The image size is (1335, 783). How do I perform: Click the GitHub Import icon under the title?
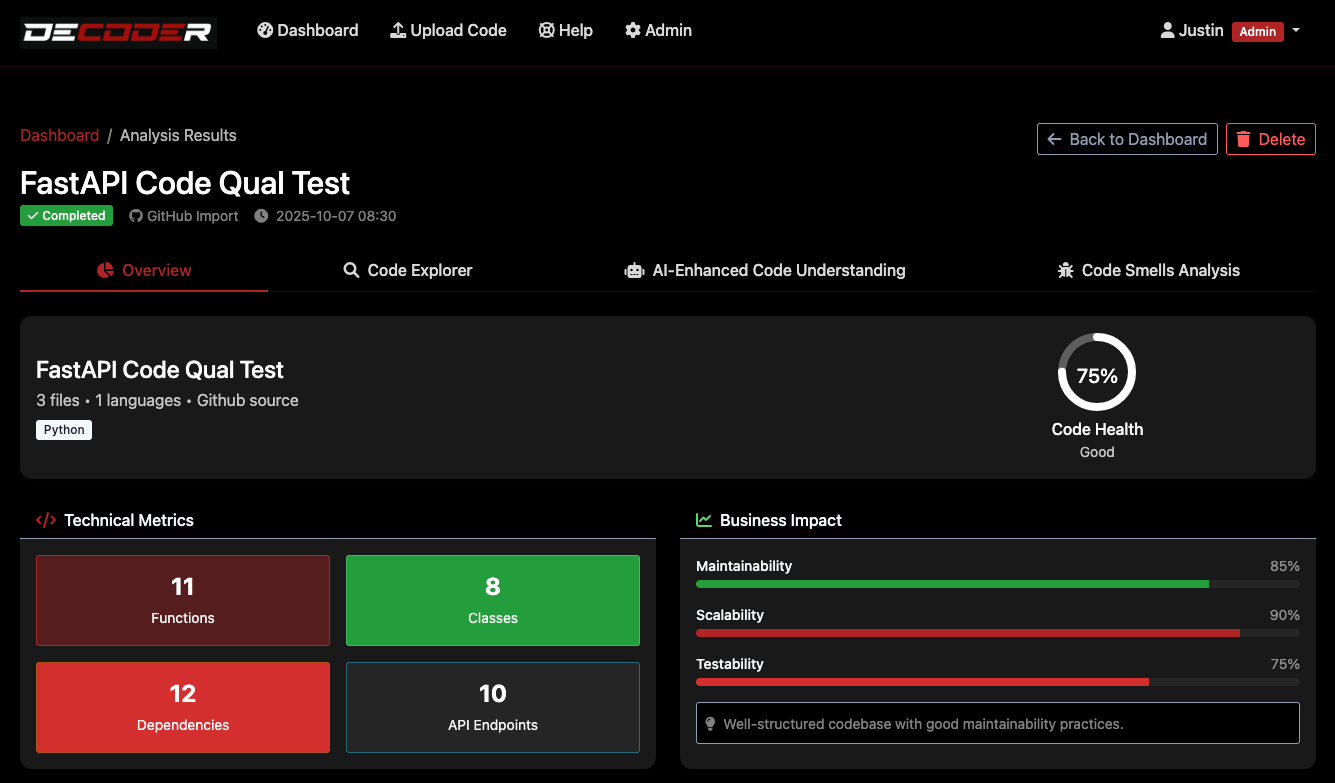tap(135, 216)
